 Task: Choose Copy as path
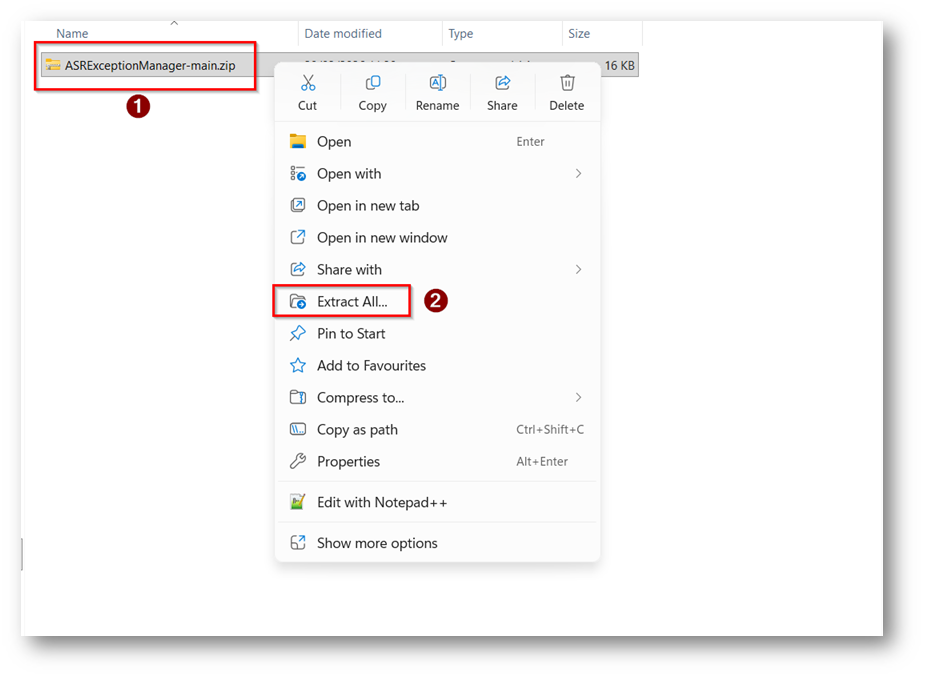pyautogui.click(x=357, y=430)
